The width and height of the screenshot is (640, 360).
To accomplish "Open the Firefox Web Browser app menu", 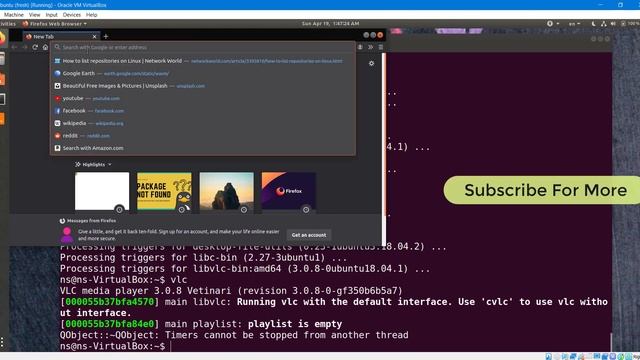I will click(x=55, y=24).
